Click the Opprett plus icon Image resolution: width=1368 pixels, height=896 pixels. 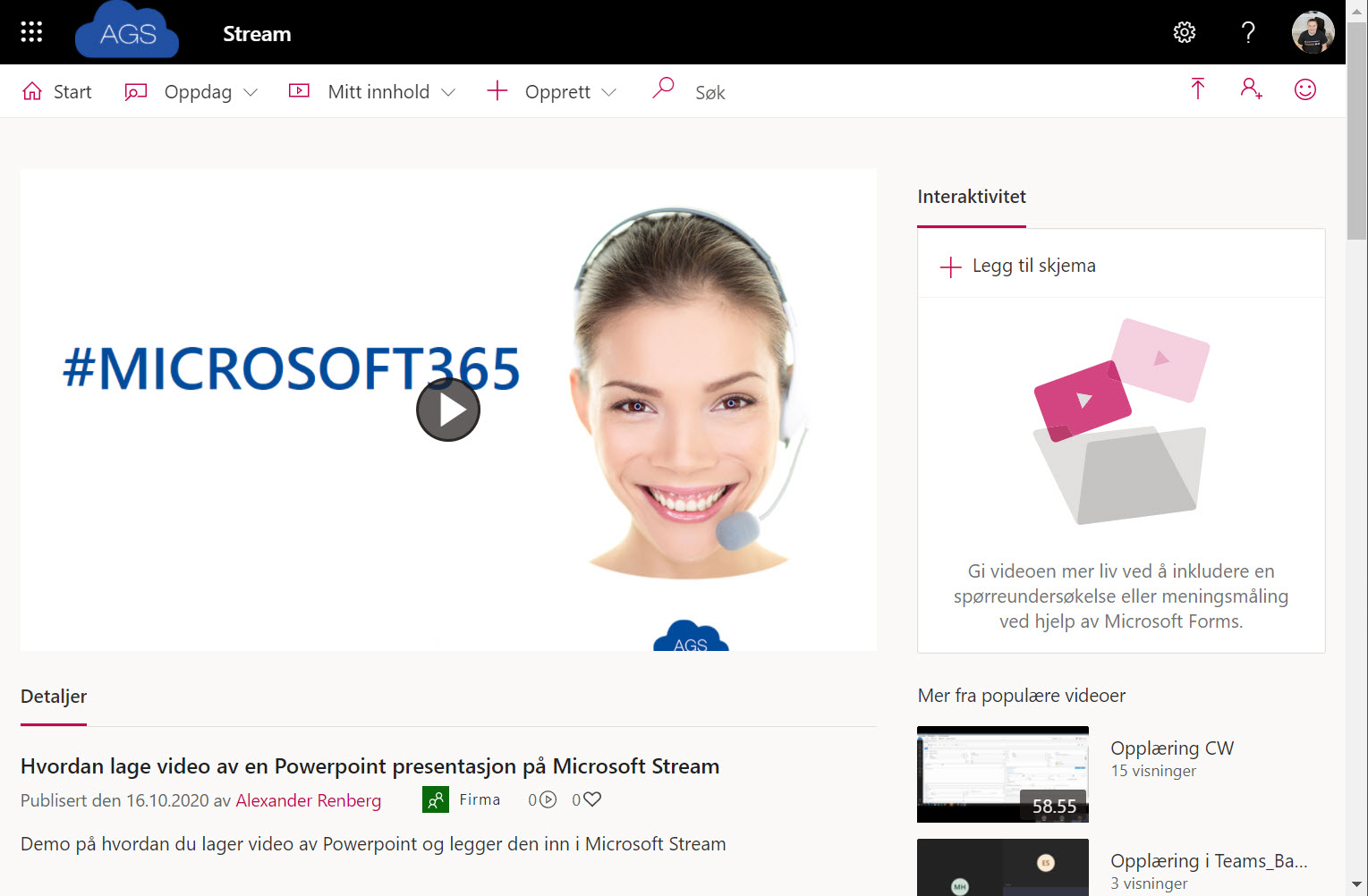point(497,90)
